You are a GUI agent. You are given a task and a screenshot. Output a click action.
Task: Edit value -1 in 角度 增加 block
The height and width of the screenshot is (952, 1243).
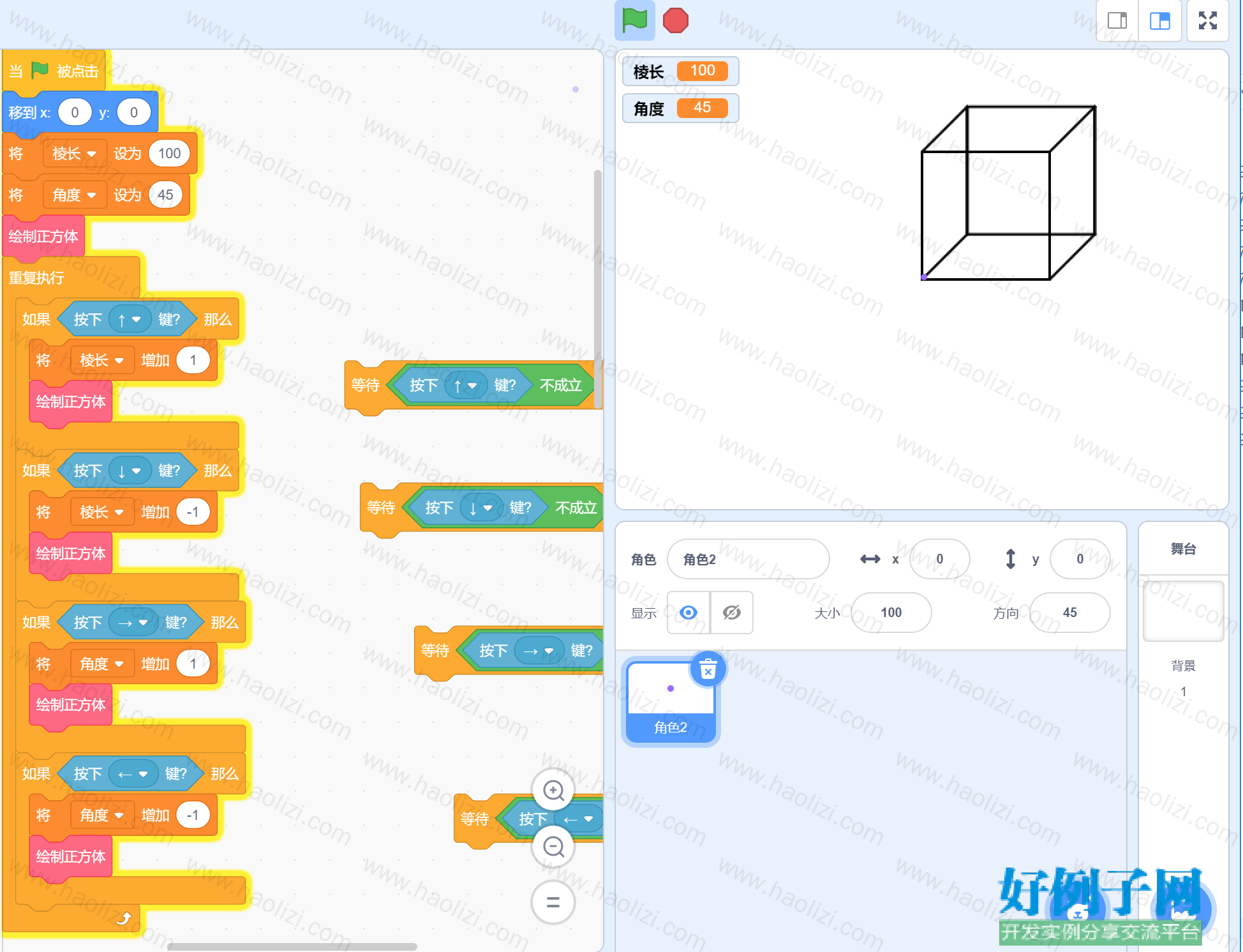[193, 815]
